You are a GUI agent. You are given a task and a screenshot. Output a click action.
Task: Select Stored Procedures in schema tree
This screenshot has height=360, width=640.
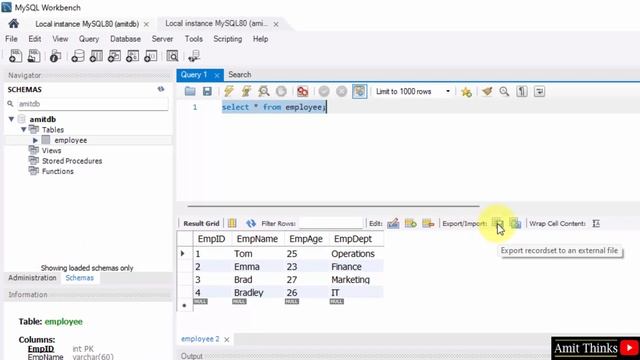point(72,161)
